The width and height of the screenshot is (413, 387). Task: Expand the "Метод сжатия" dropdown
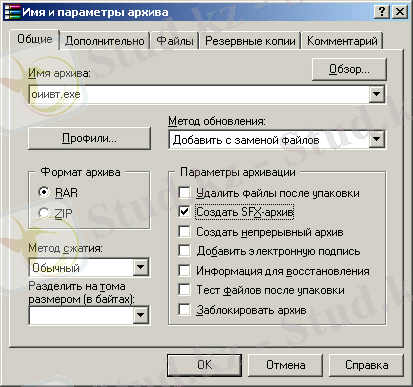(140, 267)
